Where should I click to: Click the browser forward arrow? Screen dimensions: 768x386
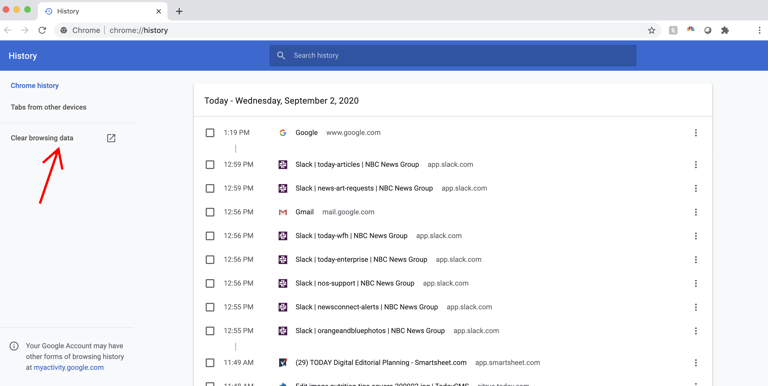[x=24, y=30]
